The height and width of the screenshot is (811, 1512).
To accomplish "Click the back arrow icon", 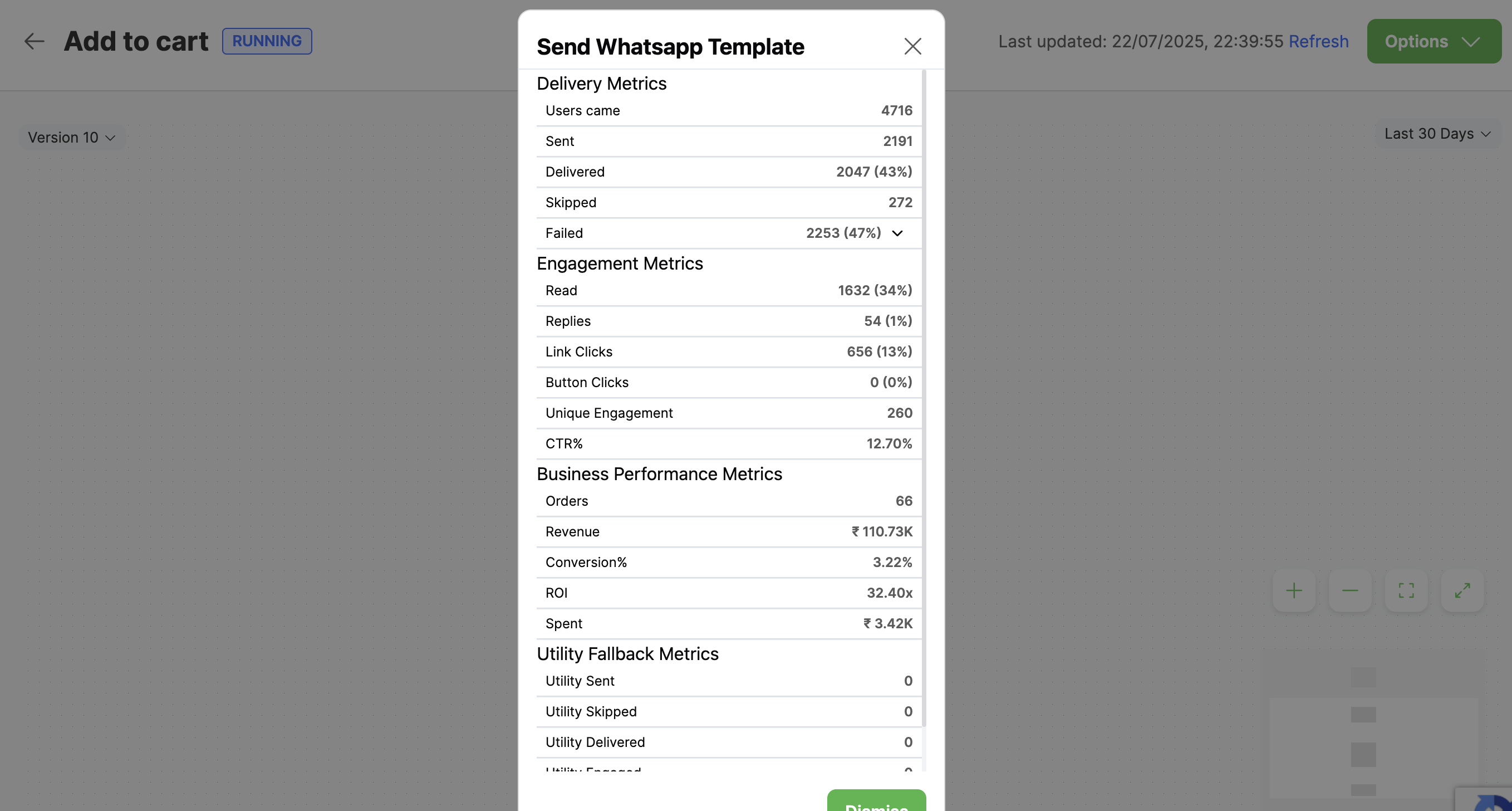I will coord(34,41).
